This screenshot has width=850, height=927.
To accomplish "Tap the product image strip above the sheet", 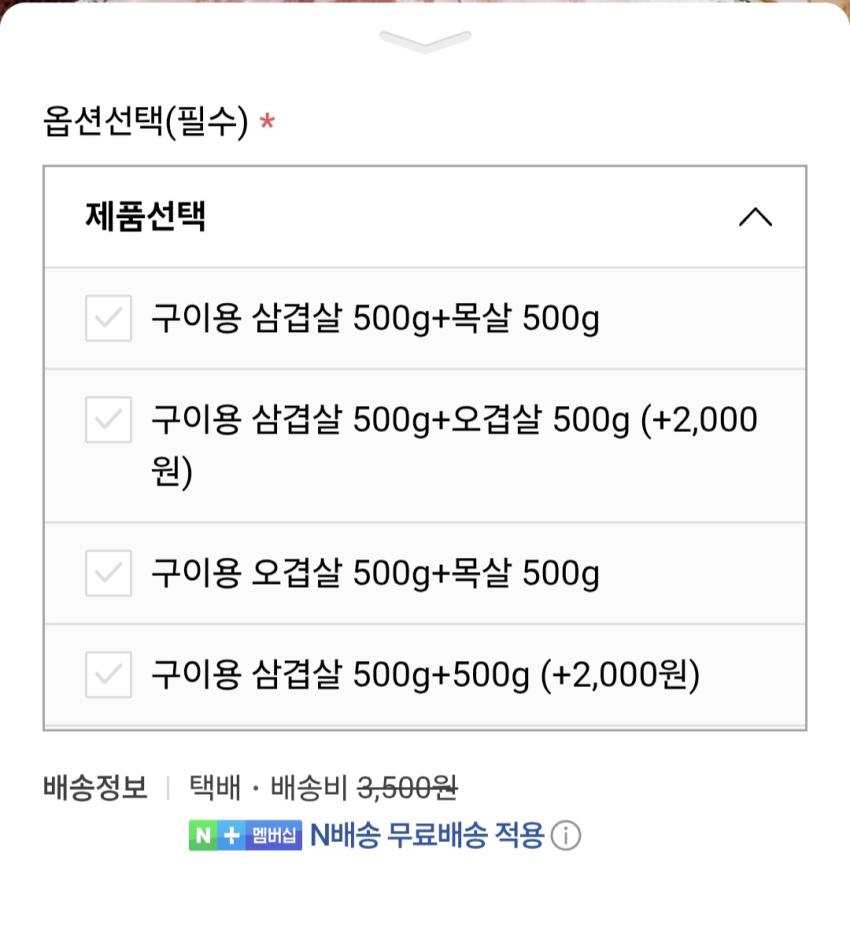I will [425, 2].
